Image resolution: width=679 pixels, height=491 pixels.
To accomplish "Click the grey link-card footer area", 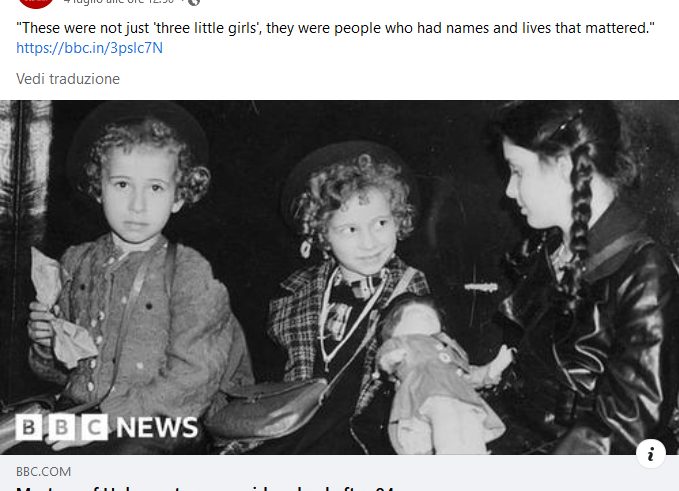I will pos(340,473).
